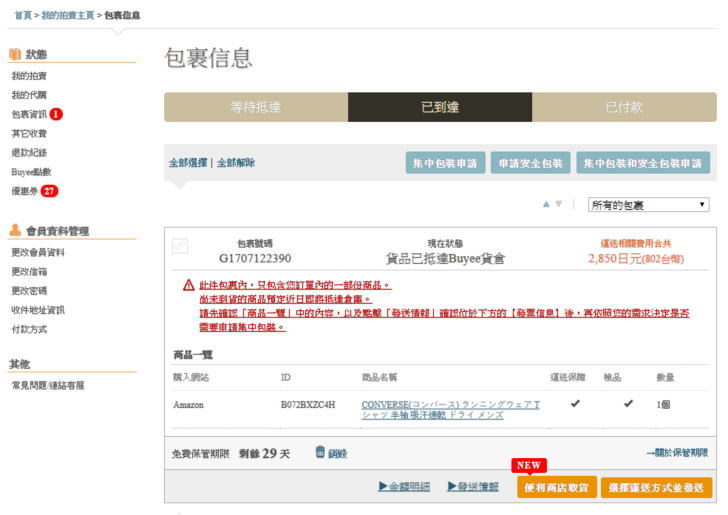Open the 所有的包裹 filter dropdown
The width and height of the screenshot is (728, 515).
648,204
